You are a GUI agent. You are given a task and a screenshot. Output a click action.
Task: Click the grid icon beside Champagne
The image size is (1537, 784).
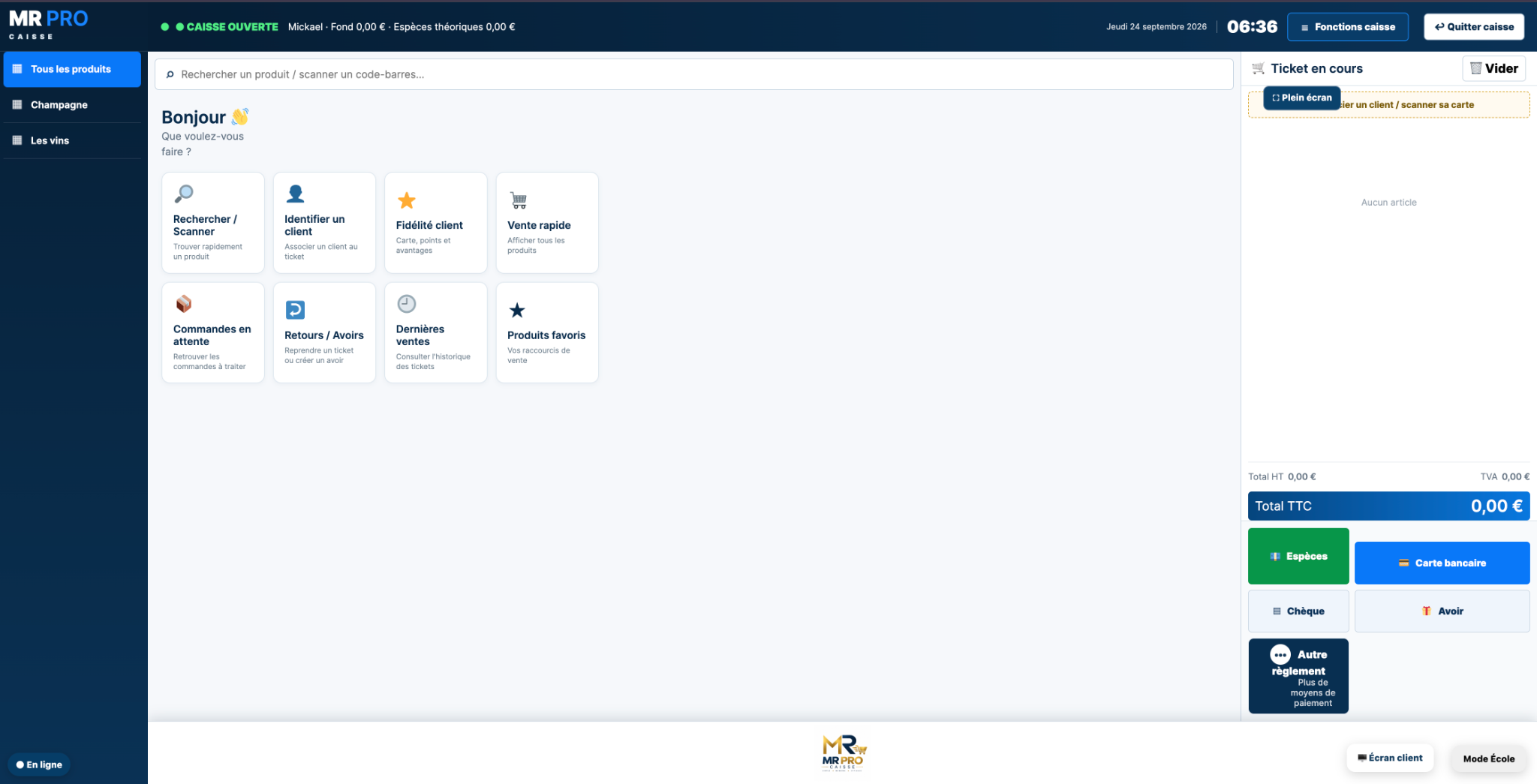17,105
